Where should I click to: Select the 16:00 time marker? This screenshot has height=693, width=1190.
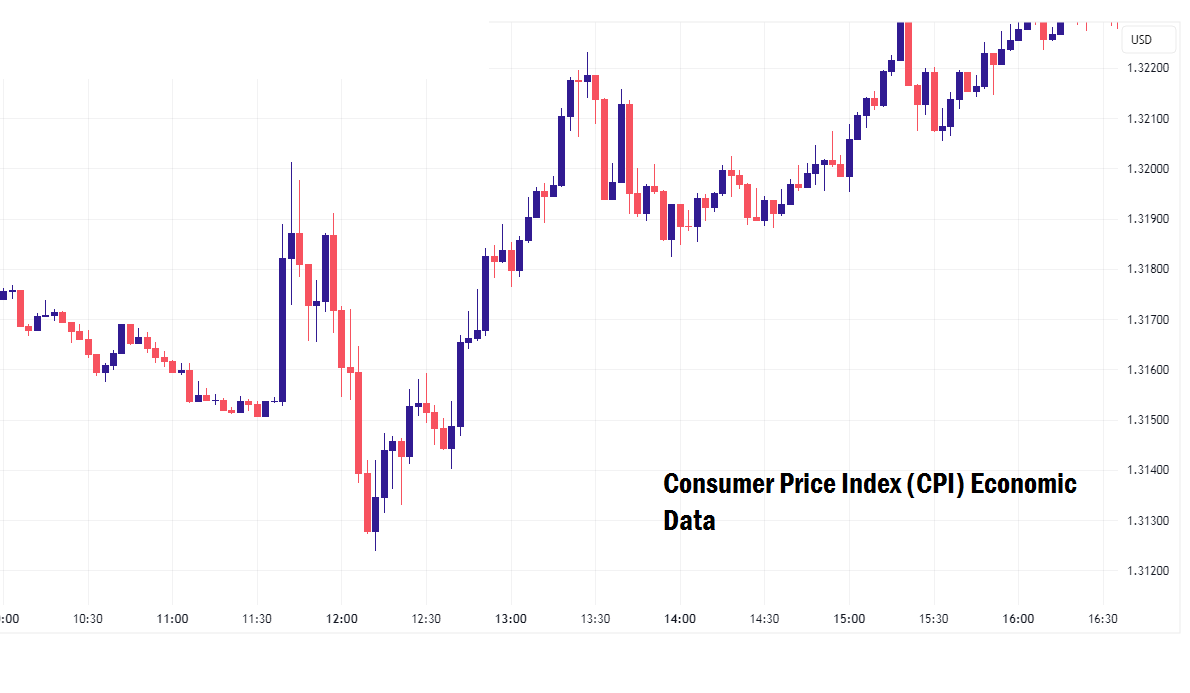[1018, 619]
